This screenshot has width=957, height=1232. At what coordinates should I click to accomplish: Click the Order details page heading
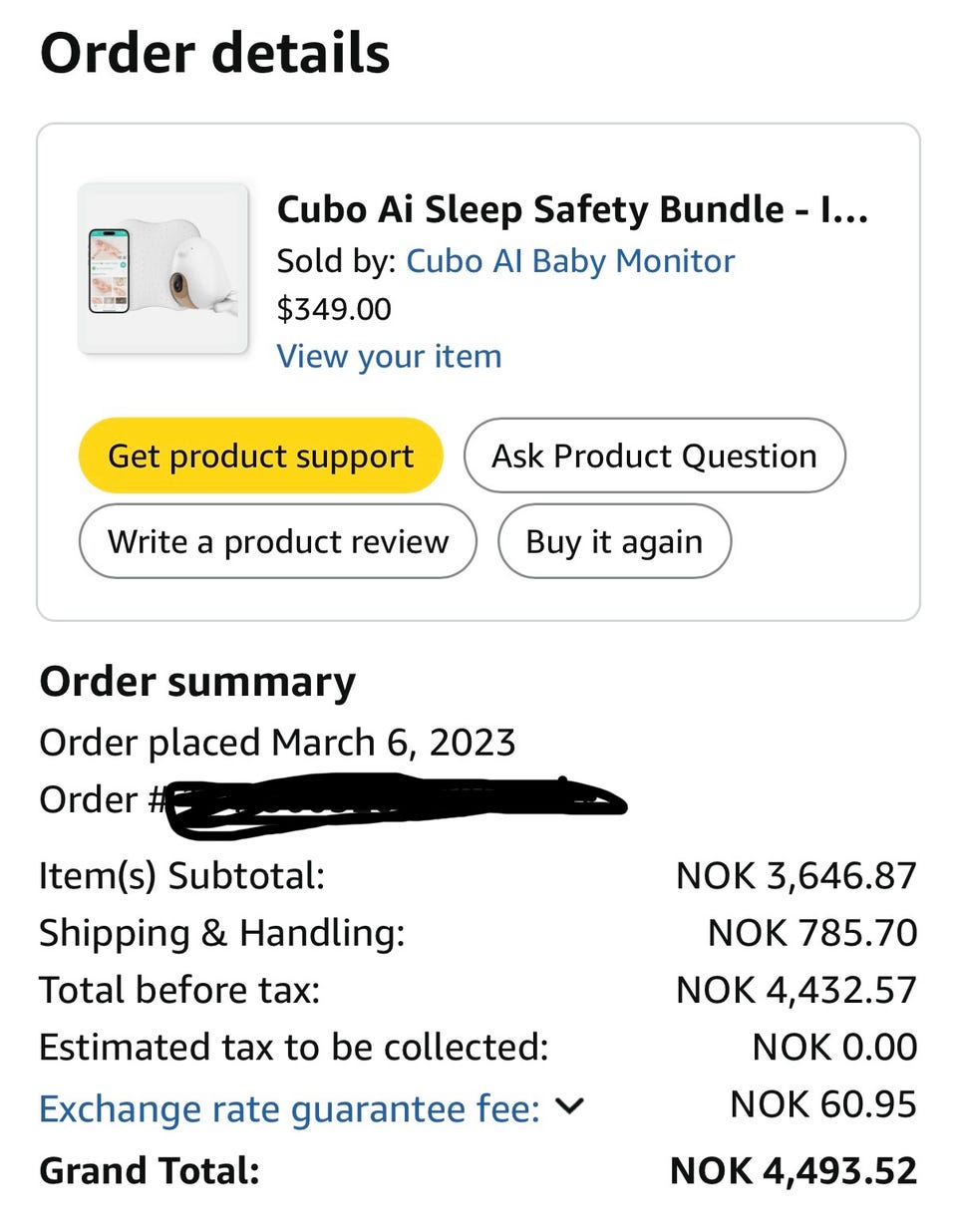214,54
